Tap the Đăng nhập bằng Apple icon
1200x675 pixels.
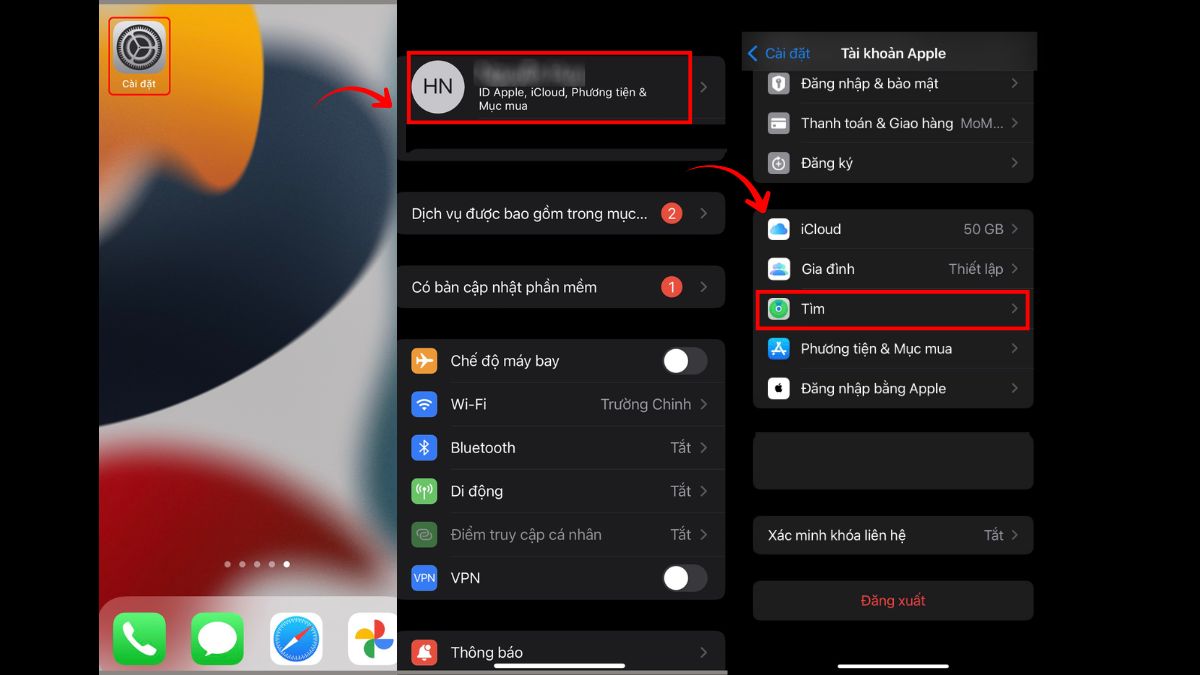[779, 389]
